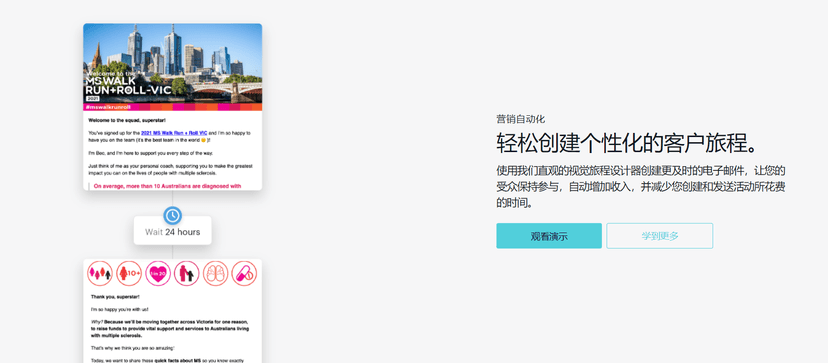
Task: Click the pink 'On average, more than 10 Australians' text
Action: coord(167,186)
